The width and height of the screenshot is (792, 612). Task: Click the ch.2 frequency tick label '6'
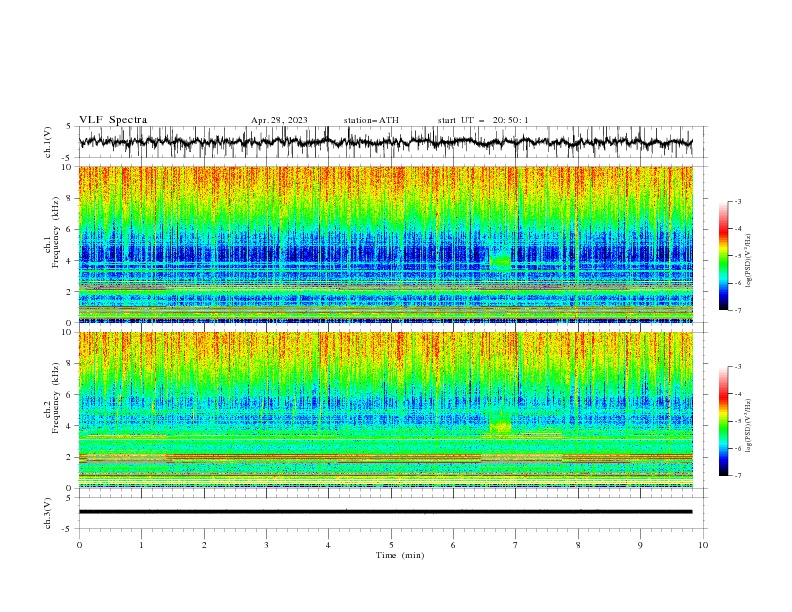[70, 394]
